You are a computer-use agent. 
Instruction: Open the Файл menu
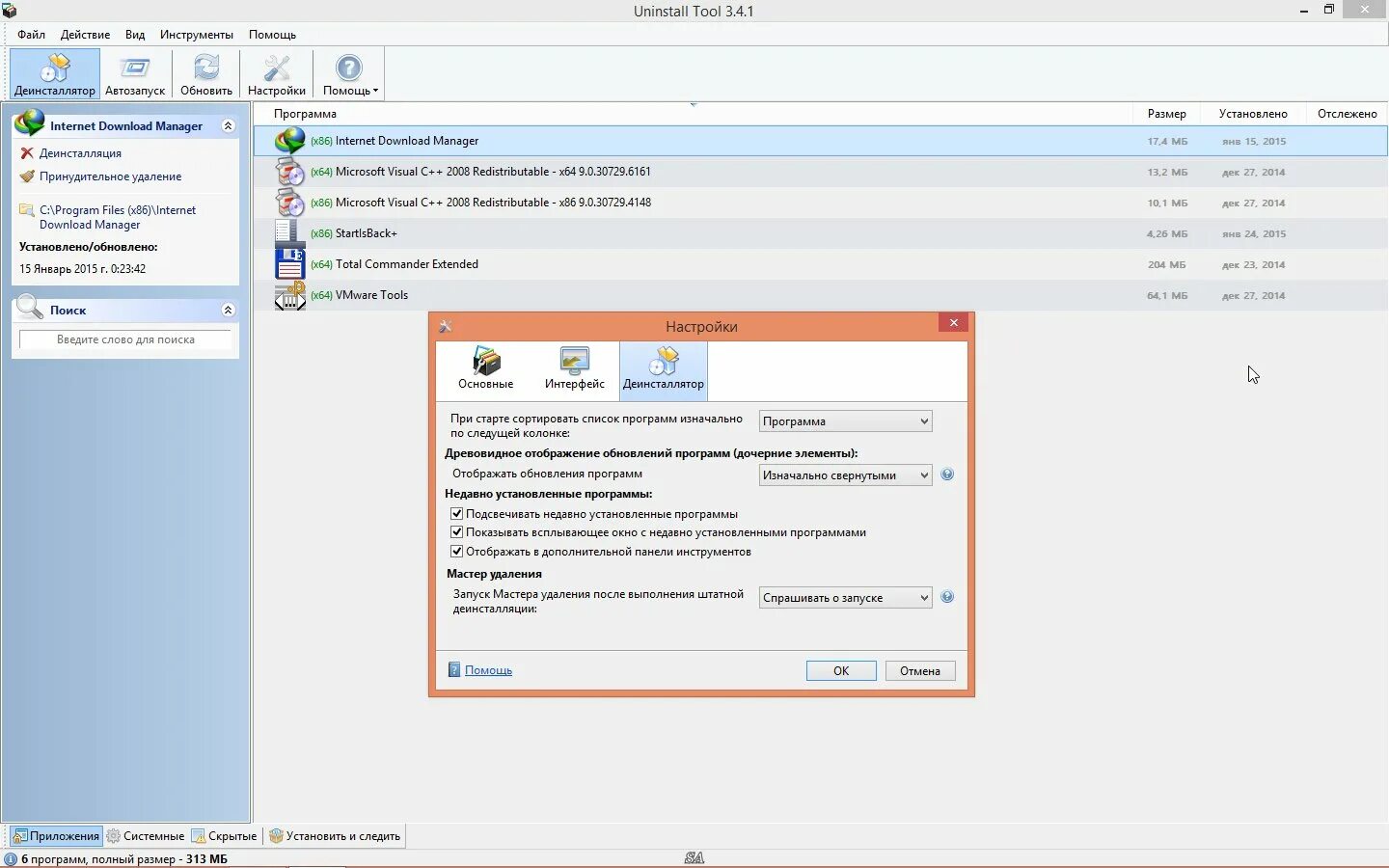[31, 35]
